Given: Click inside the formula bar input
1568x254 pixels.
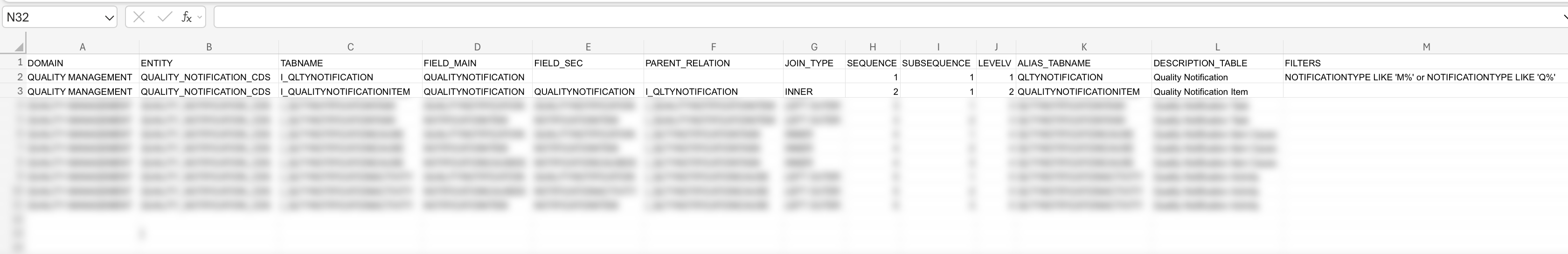Looking at the screenshot, I should coord(852,17).
